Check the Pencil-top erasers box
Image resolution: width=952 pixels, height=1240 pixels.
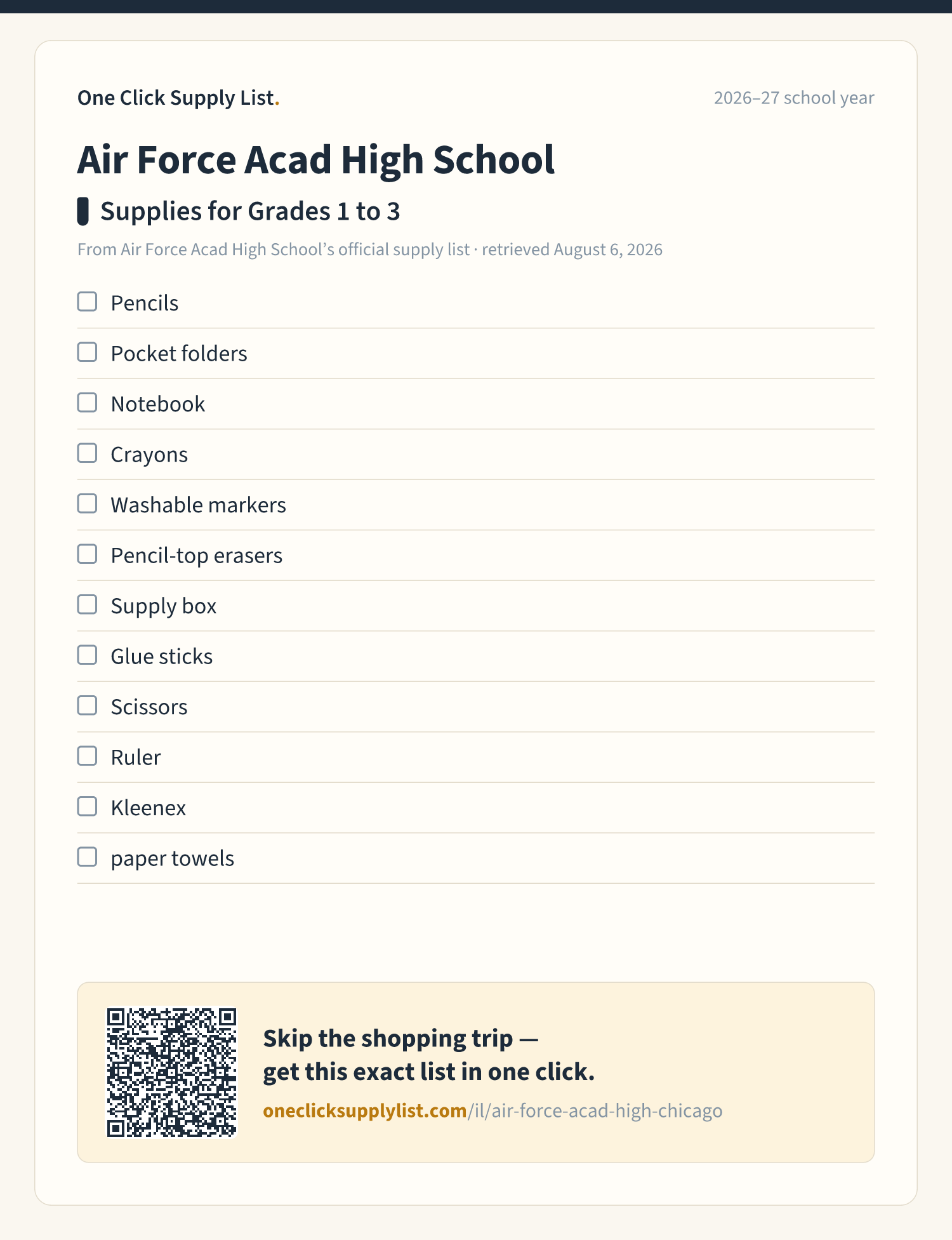tap(87, 554)
